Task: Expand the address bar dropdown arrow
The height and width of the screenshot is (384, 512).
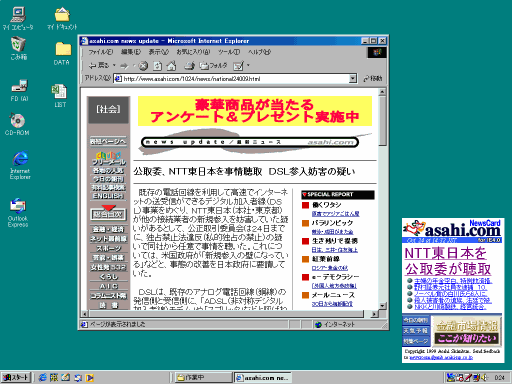Action: [353, 79]
